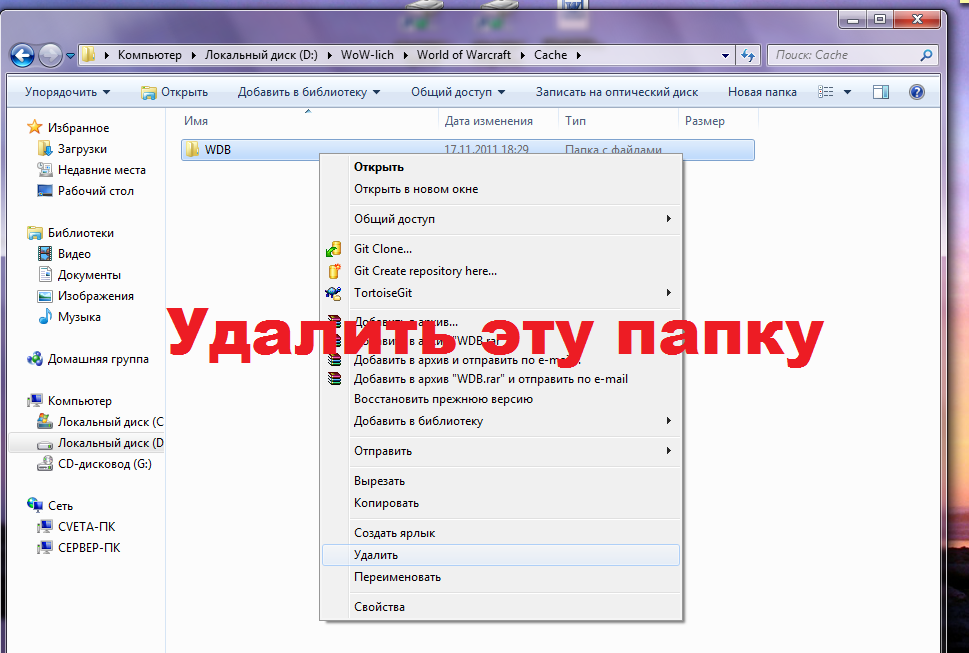The height and width of the screenshot is (653, 969).
Task: Open the Добавить в библиотеку toolbar dropdown
Action: coord(308,92)
